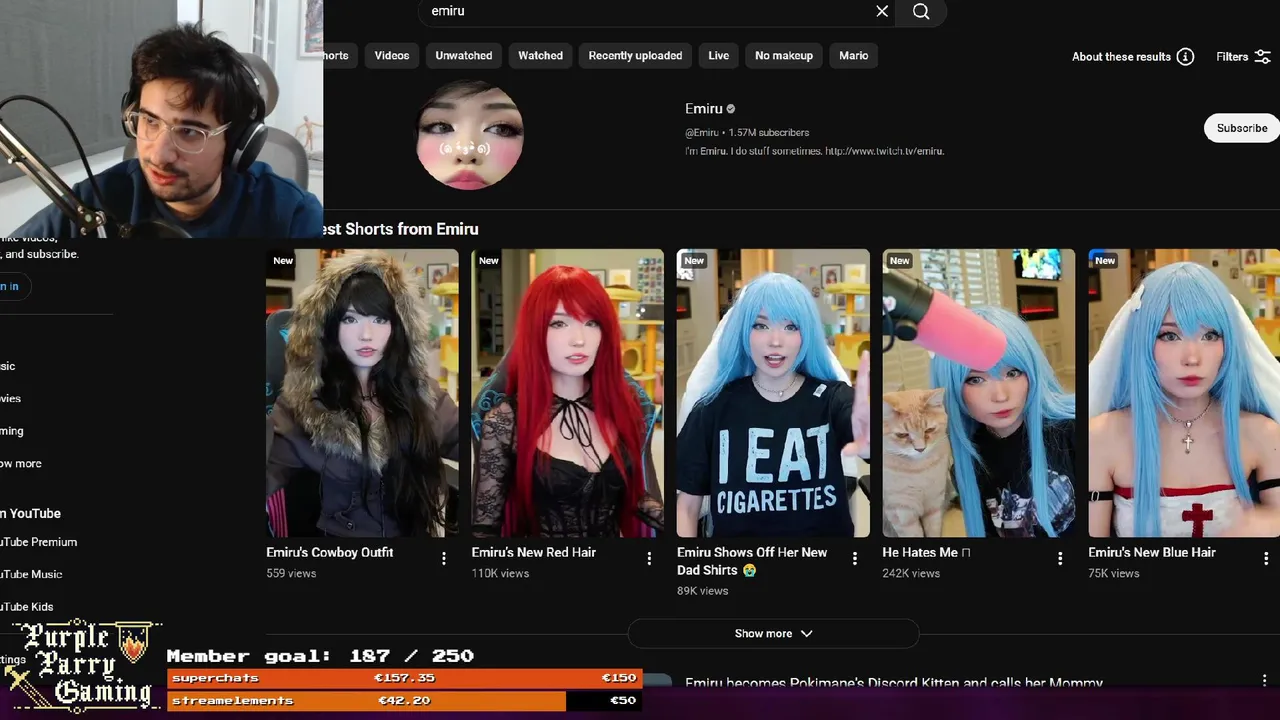Clear the search box with the X icon
This screenshot has width=1280, height=720.
882,11
